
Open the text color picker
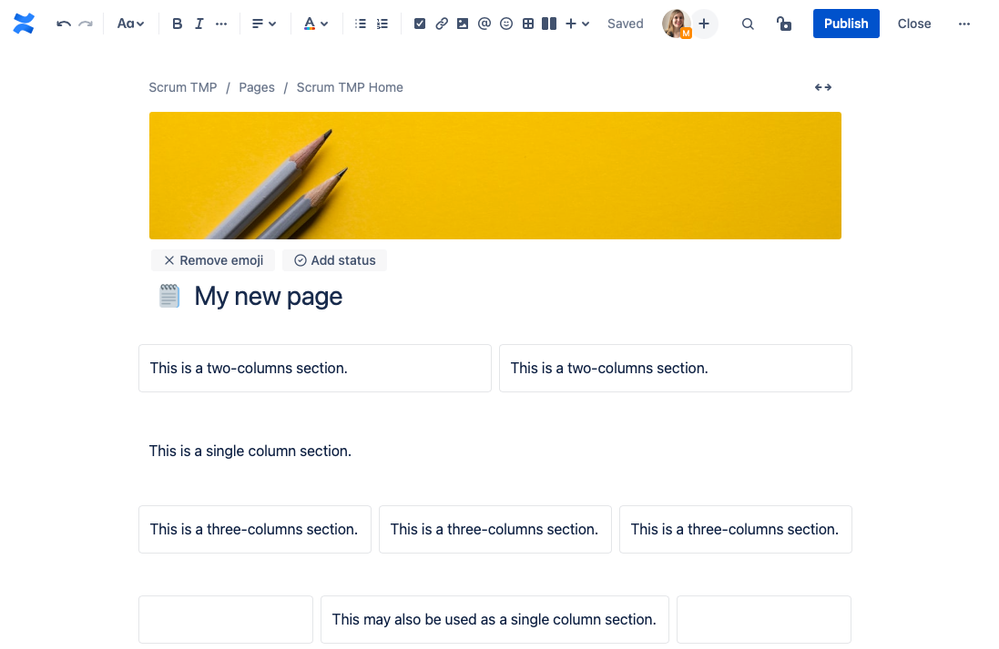316,23
